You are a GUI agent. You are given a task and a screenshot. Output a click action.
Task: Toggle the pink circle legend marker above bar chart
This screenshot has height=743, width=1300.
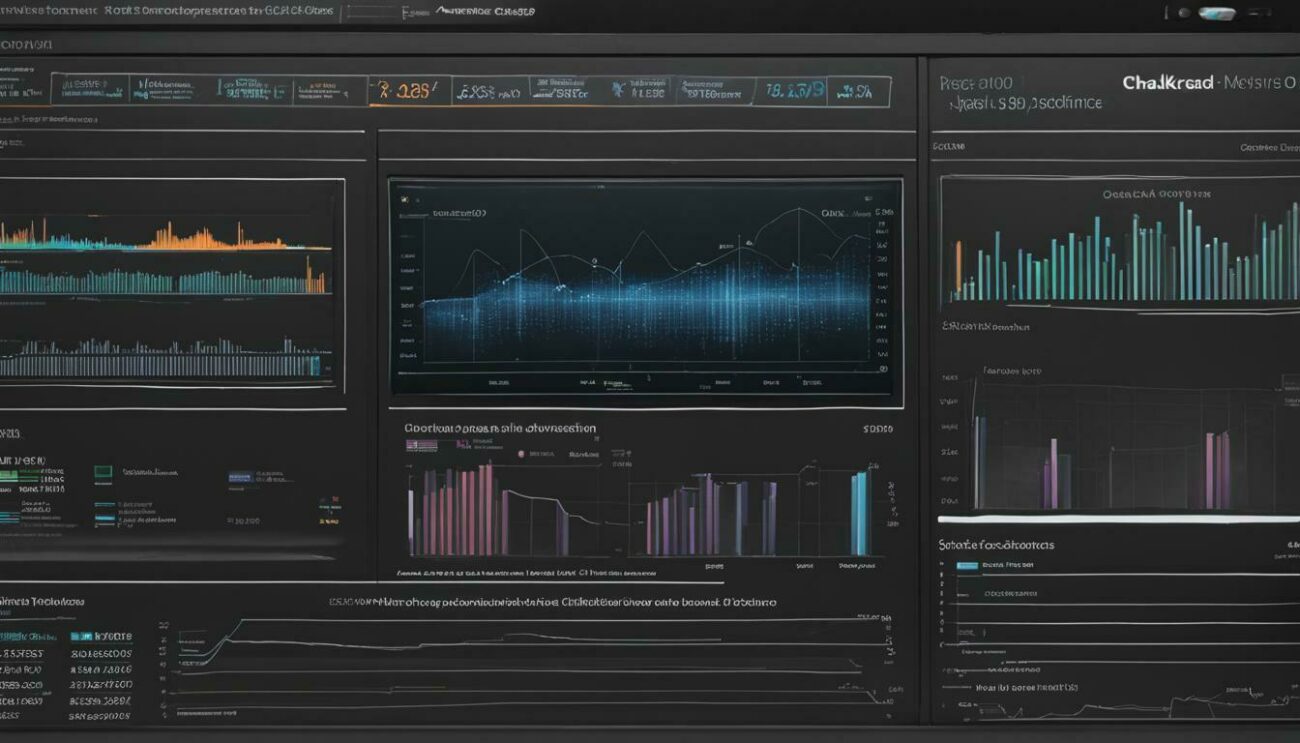(521, 454)
